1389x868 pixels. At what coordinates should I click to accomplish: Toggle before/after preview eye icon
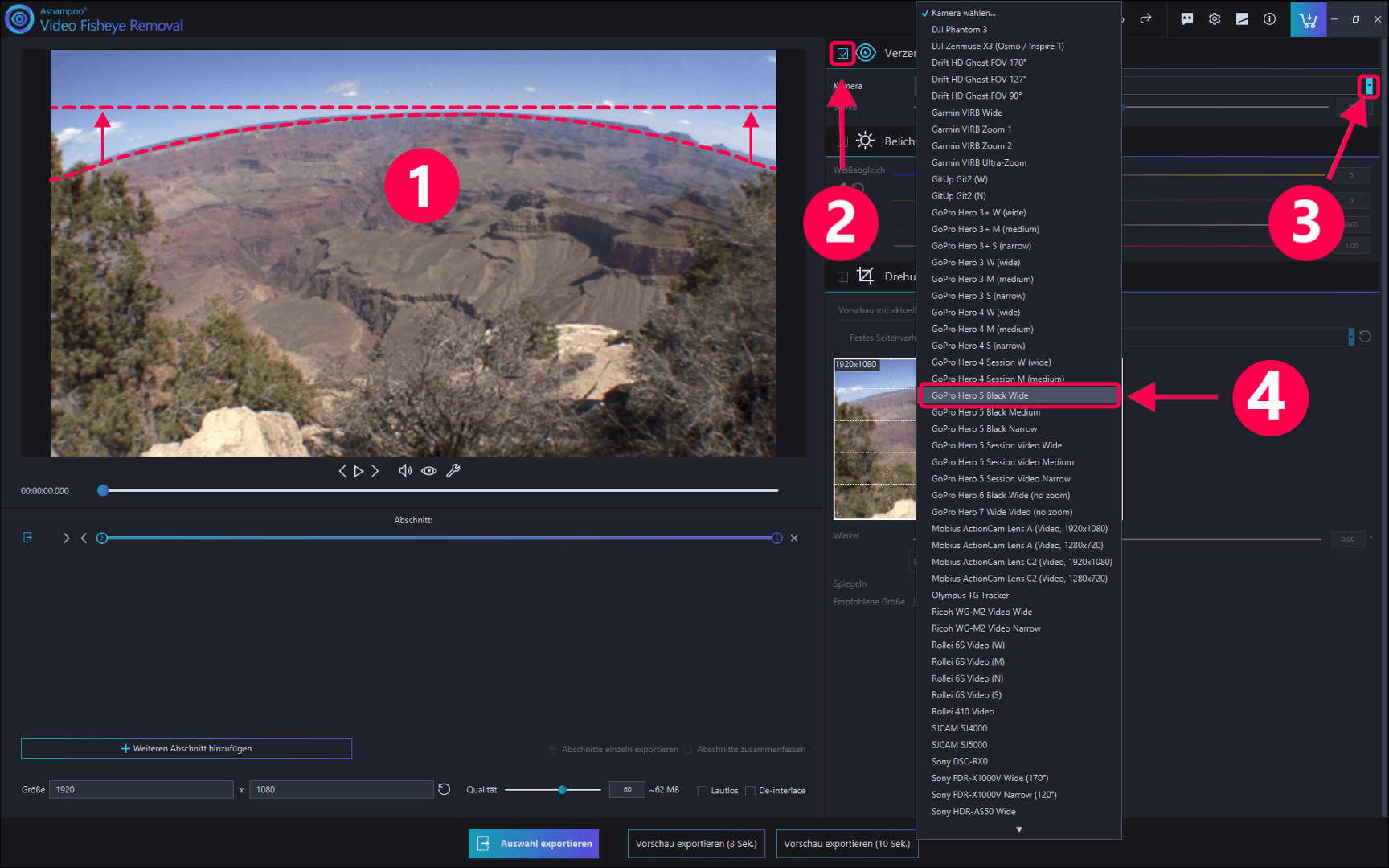click(429, 471)
